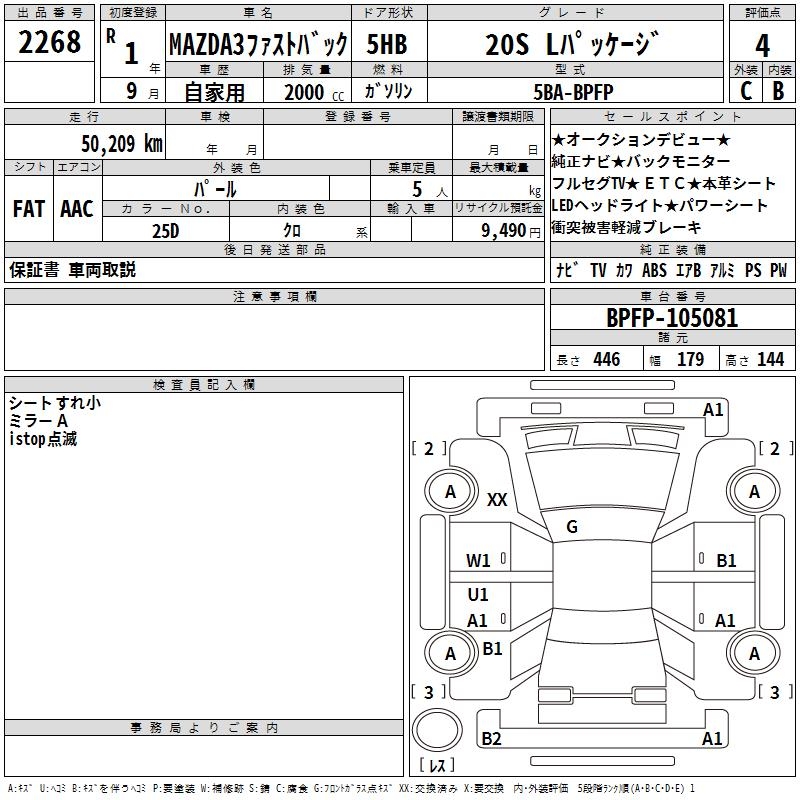Click the length value 446
The image size is (800, 800).
coord(606,359)
